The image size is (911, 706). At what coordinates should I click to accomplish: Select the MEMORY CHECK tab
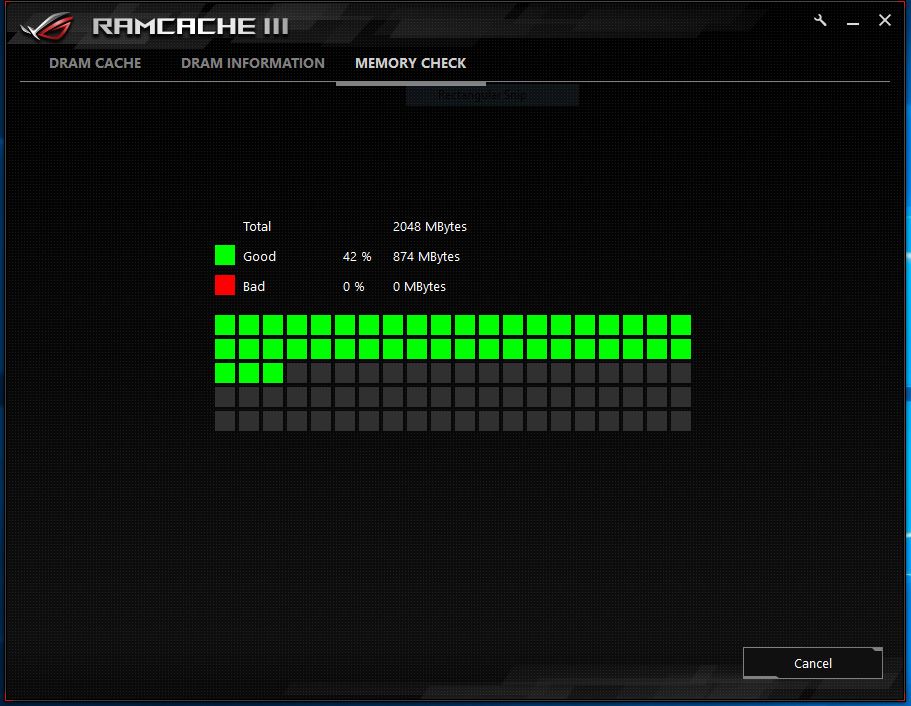click(x=411, y=63)
